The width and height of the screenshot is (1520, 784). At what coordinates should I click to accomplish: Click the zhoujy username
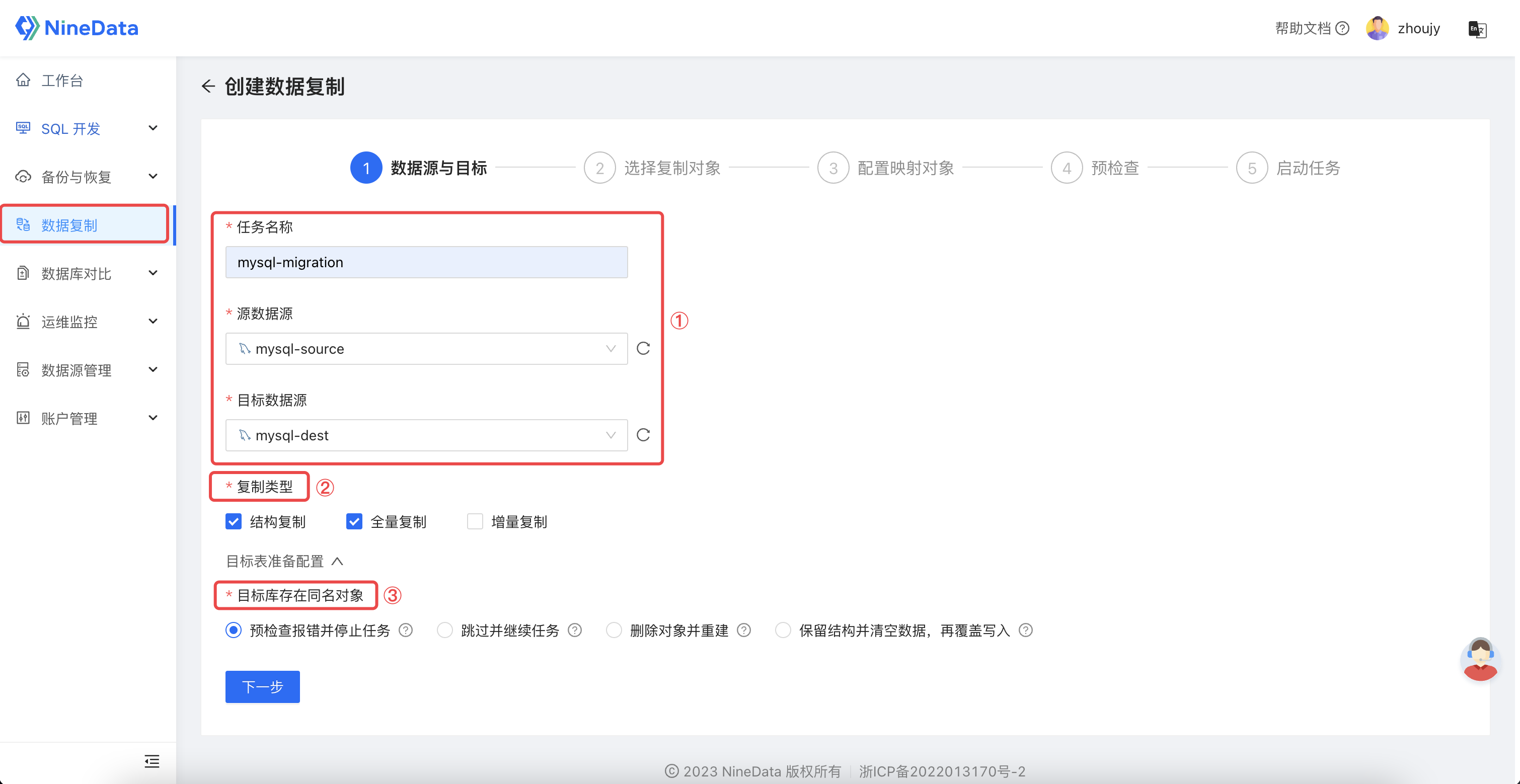pyautogui.click(x=1418, y=28)
